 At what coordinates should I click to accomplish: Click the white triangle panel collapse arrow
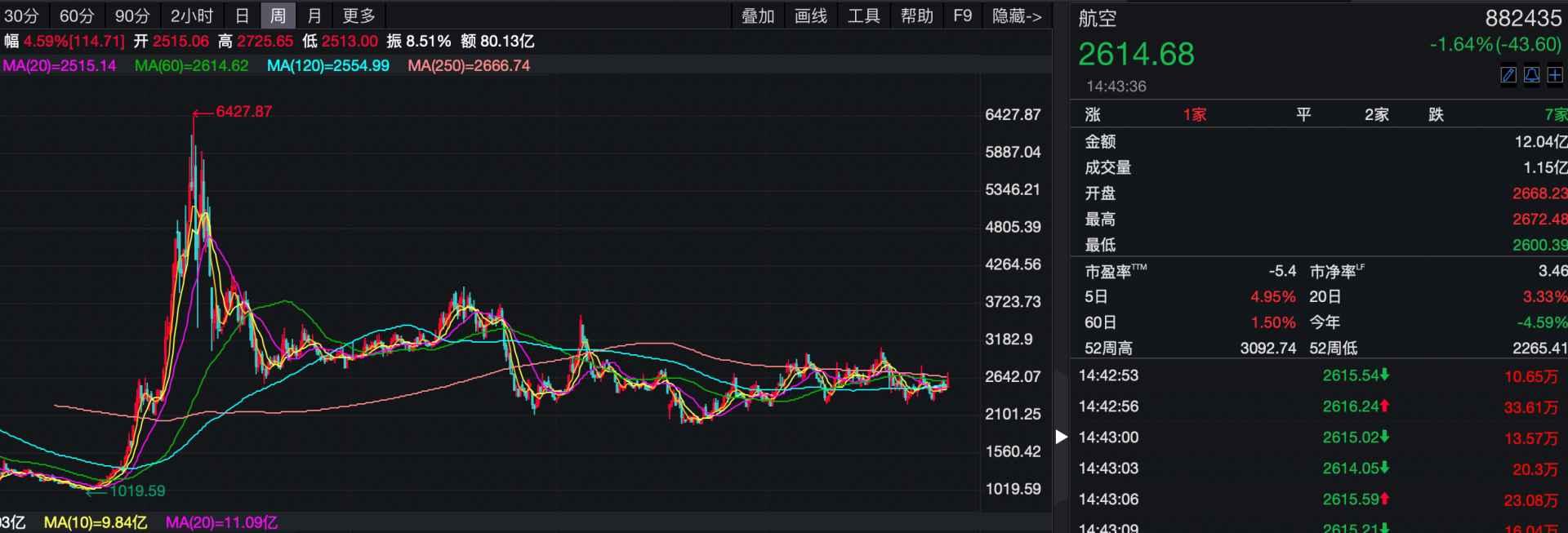tap(1061, 437)
